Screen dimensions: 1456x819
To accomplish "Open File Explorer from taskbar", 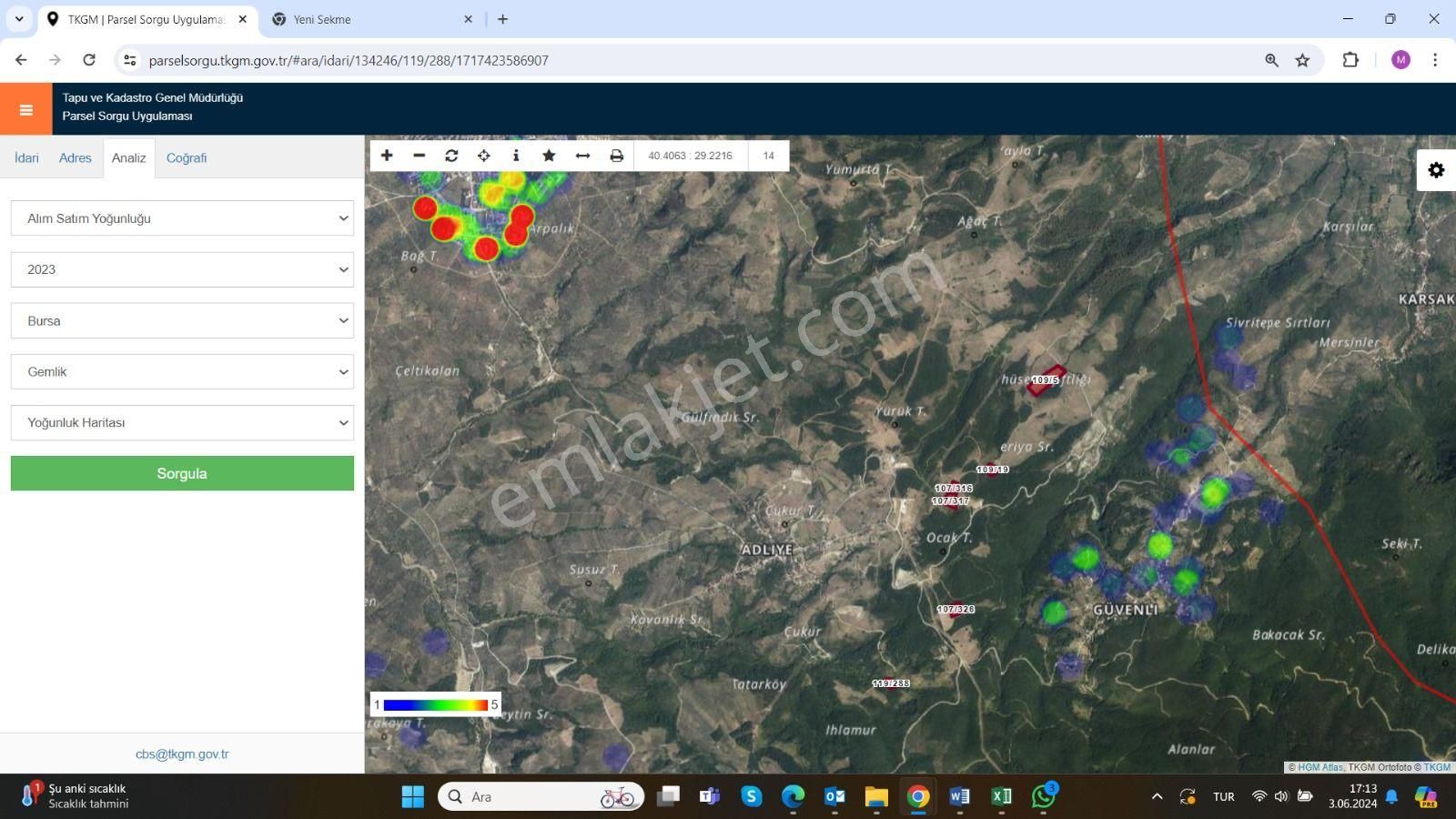I will tap(876, 796).
